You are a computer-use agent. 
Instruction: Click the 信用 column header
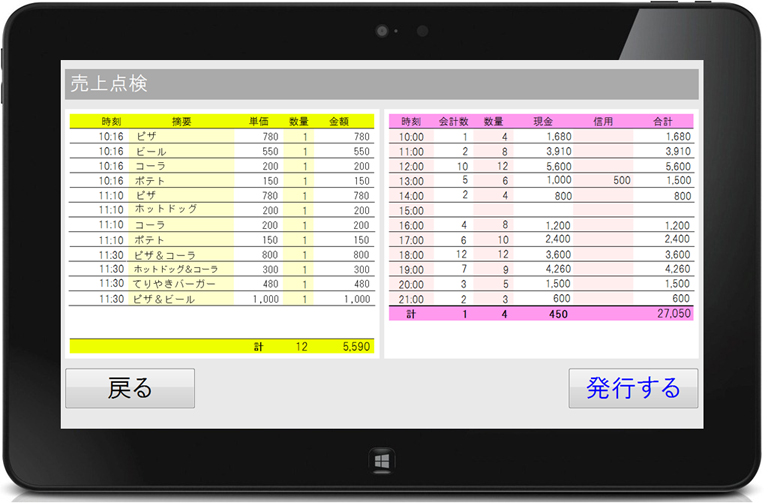(603, 121)
